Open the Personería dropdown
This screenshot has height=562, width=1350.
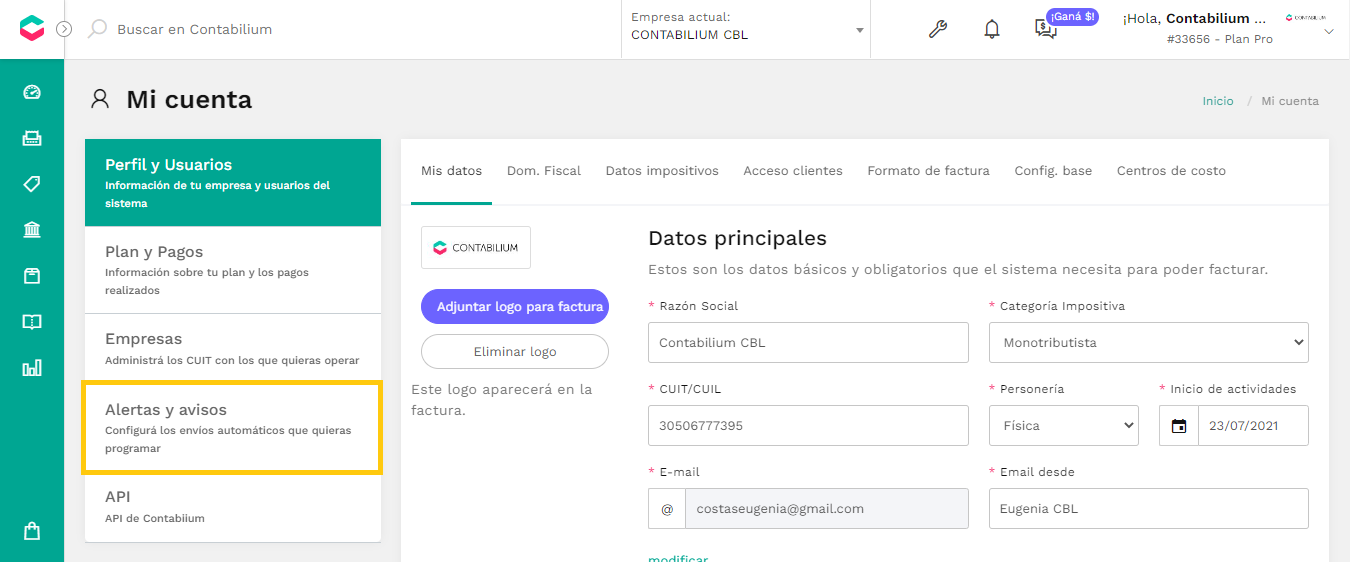click(x=1064, y=425)
